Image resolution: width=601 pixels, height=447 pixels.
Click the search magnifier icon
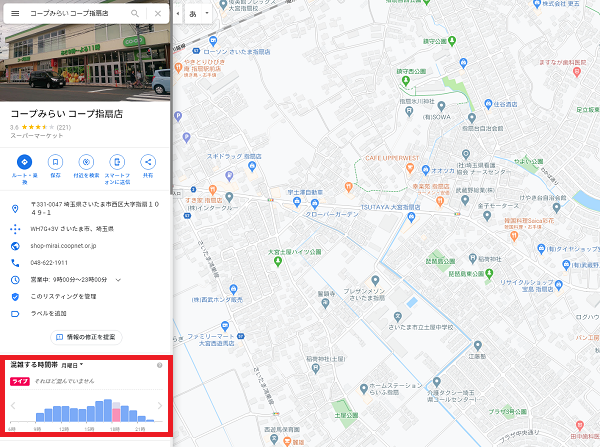tap(135, 13)
